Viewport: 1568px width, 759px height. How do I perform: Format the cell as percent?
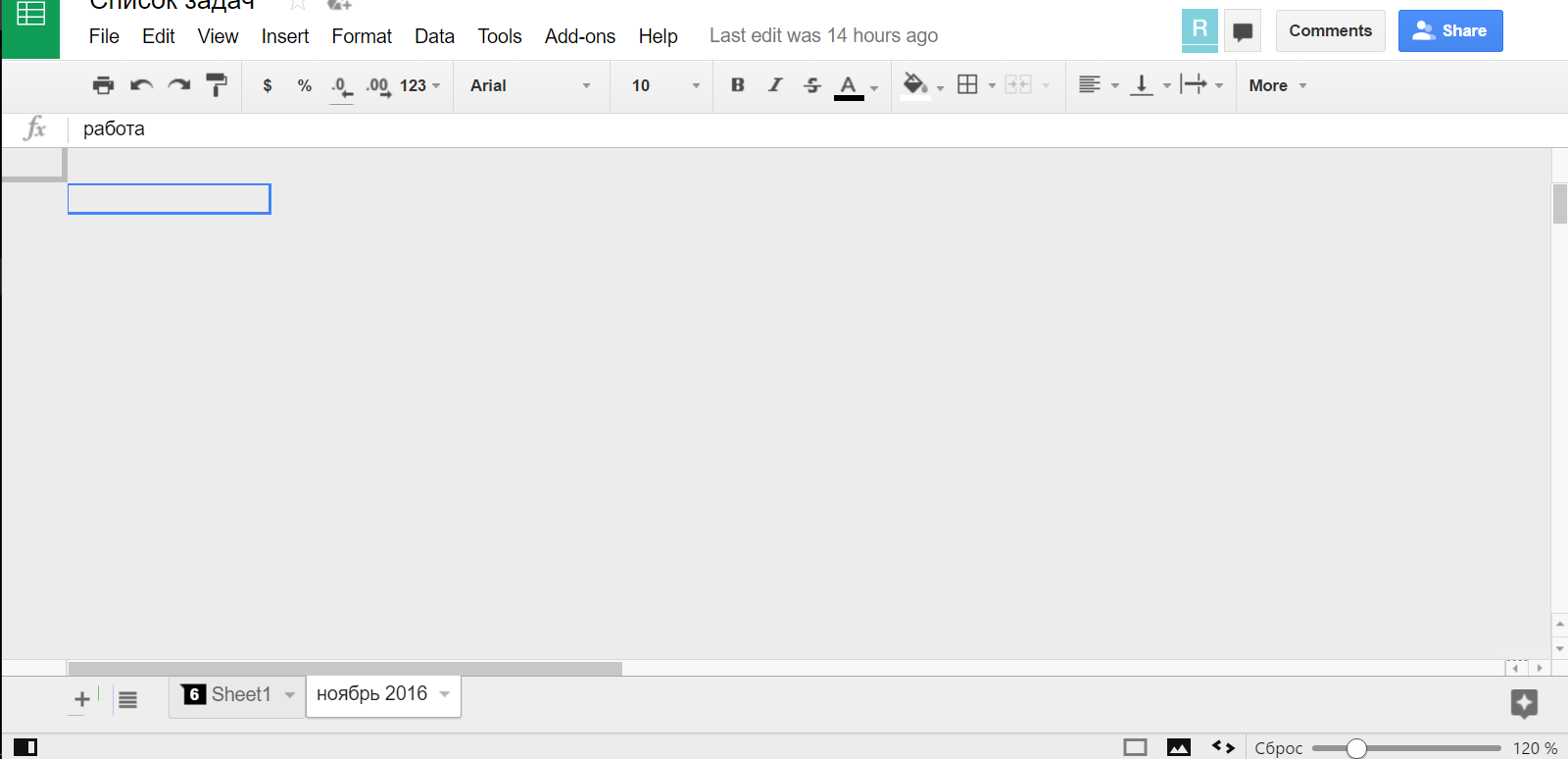pyautogui.click(x=305, y=85)
